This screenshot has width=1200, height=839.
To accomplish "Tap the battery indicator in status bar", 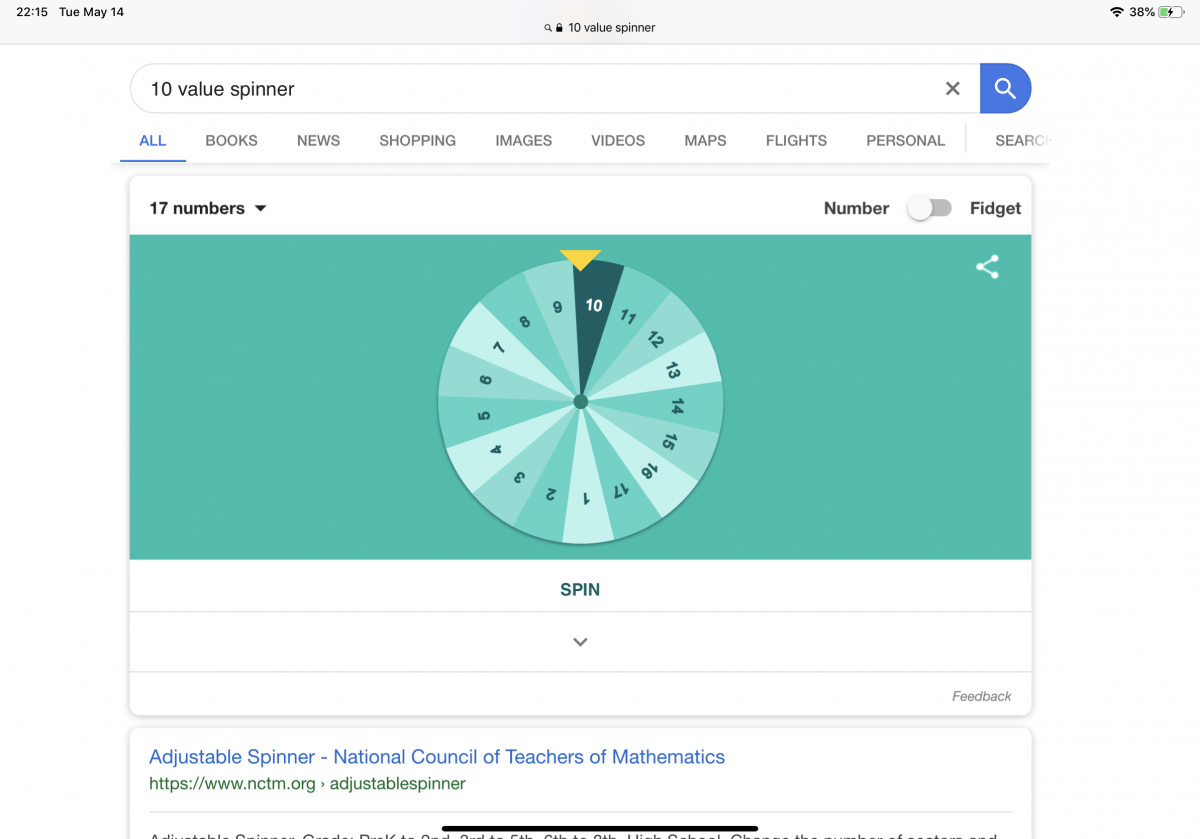I will 1170,12.
